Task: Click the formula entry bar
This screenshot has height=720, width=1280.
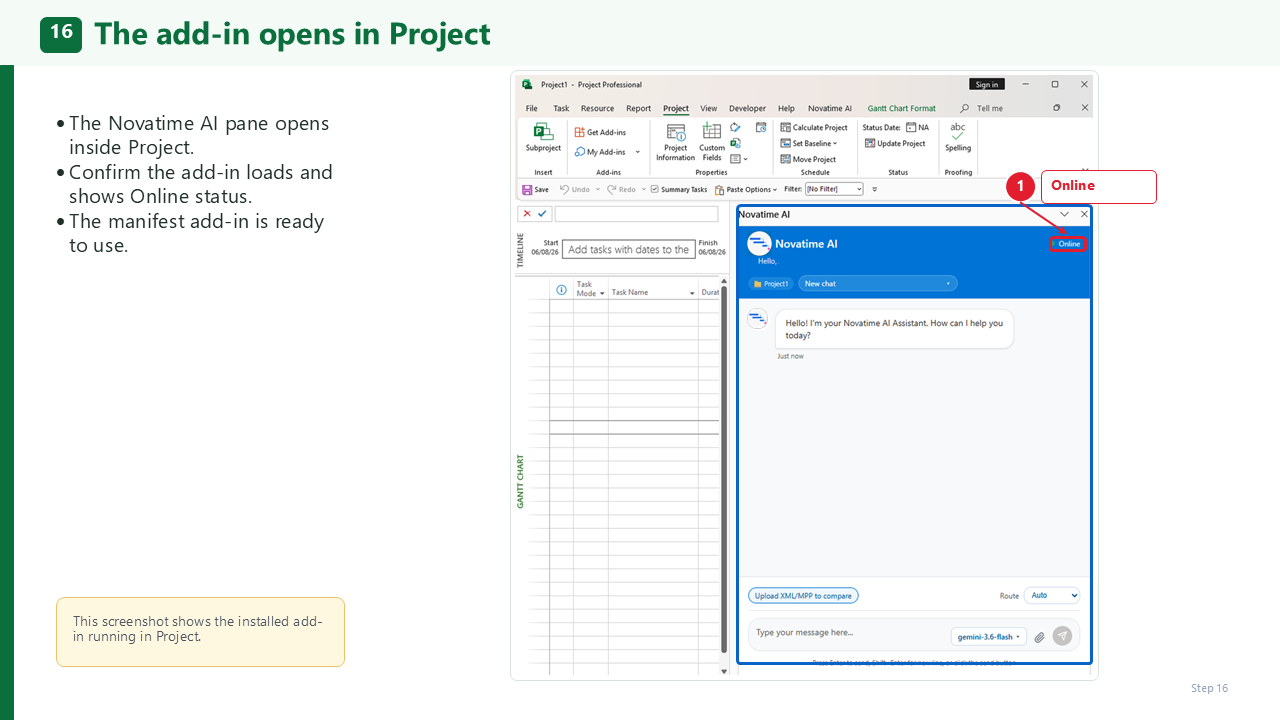Action: click(x=636, y=214)
